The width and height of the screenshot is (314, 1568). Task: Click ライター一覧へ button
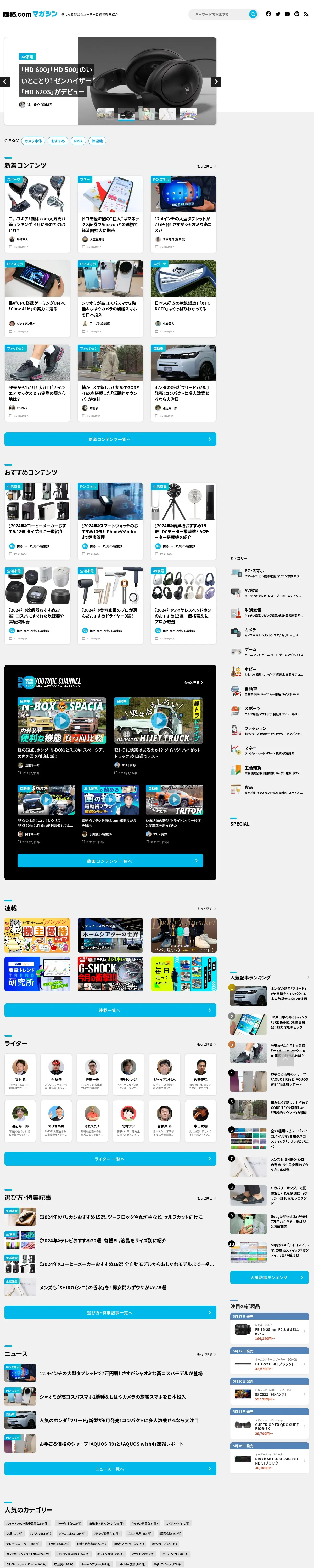click(x=110, y=1159)
